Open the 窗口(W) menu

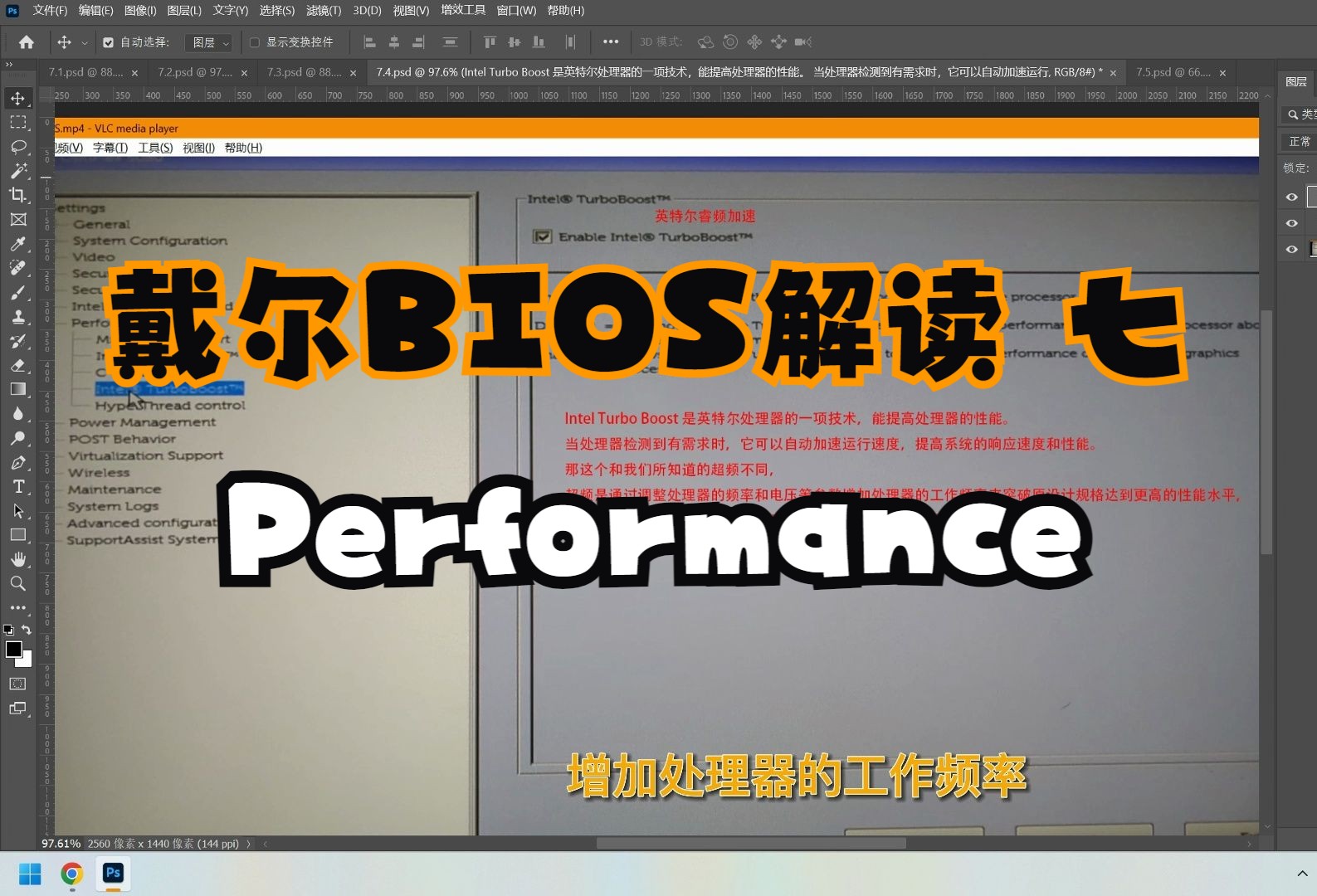click(x=516, y=10)
